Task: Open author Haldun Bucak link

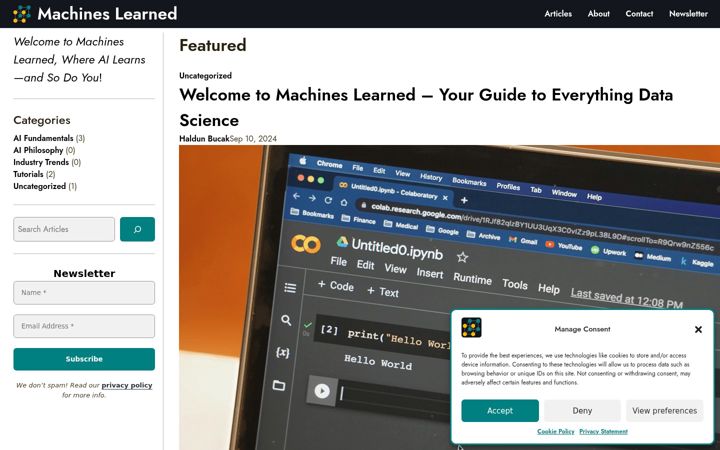Action: click(x=204, y=139)
